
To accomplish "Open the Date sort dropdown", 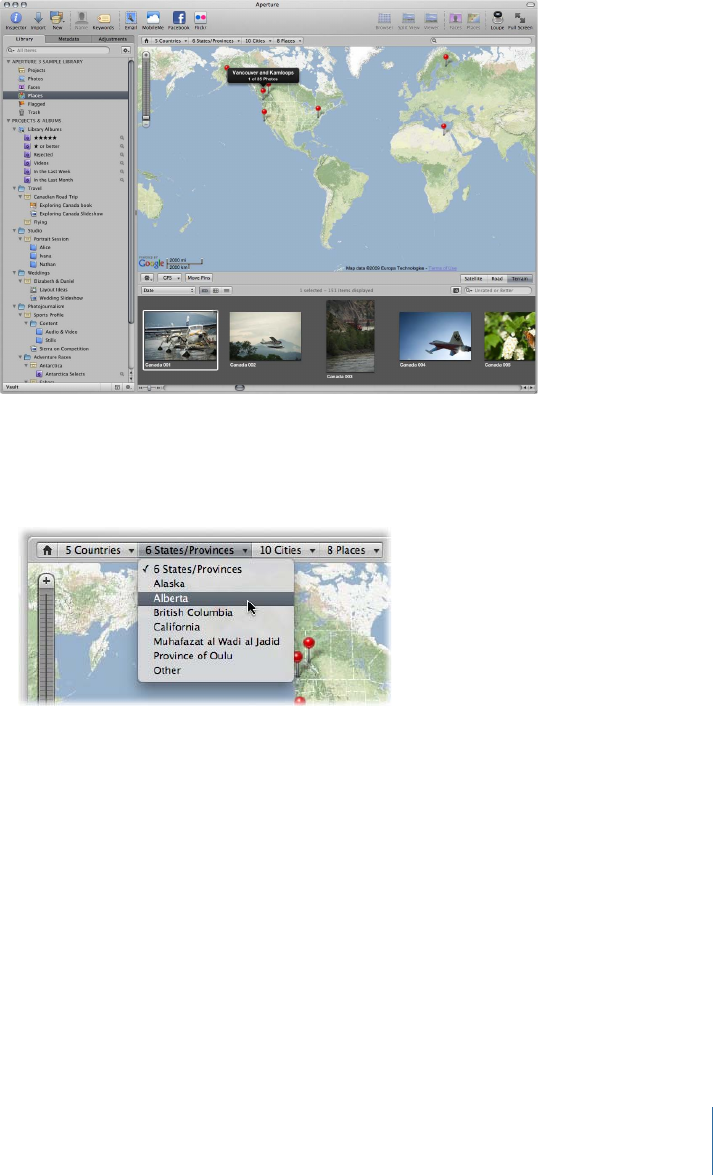I will pos(169,290).
